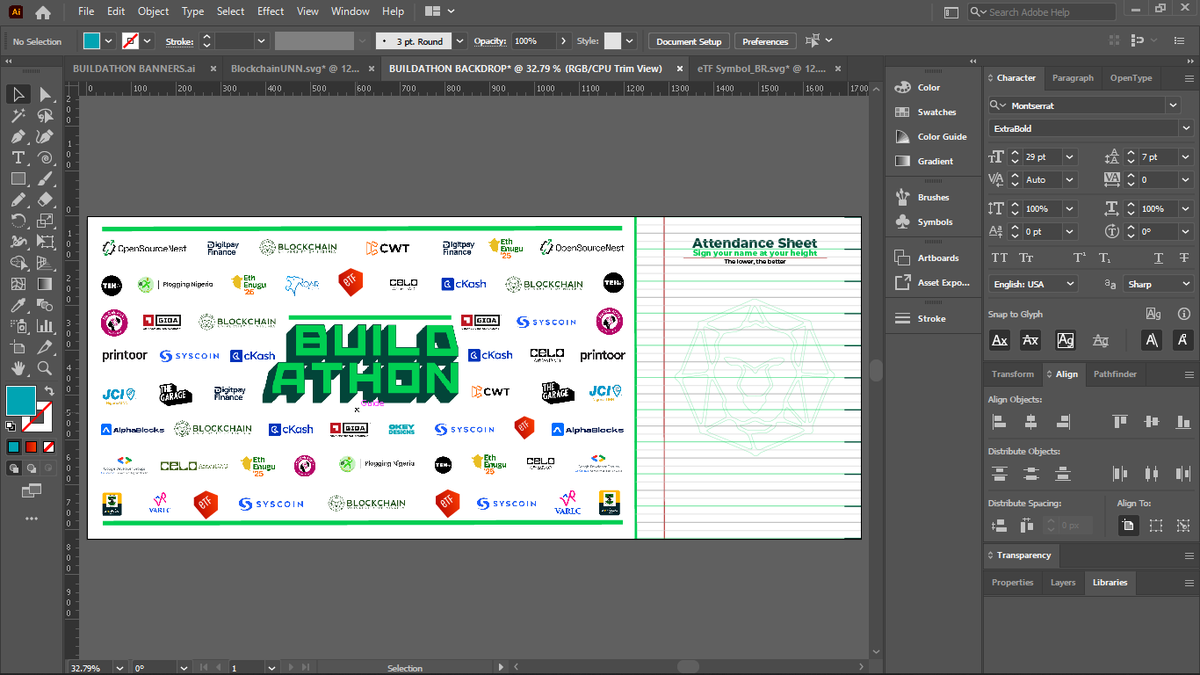
Task: Toggle Underline text style
Action: (1158, 258)
